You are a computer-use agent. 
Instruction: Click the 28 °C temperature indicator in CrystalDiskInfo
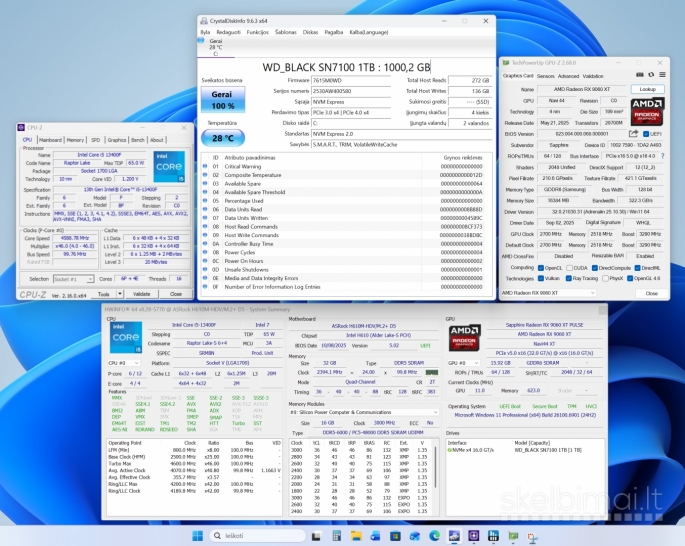click(223, 138)
